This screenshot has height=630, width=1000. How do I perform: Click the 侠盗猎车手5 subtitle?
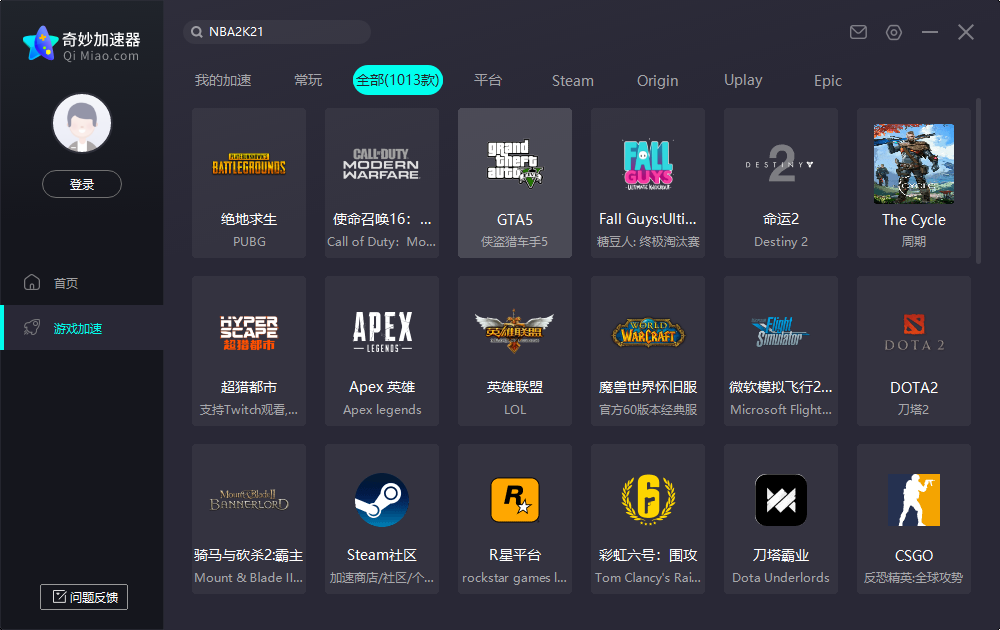[x=515, y=242]
